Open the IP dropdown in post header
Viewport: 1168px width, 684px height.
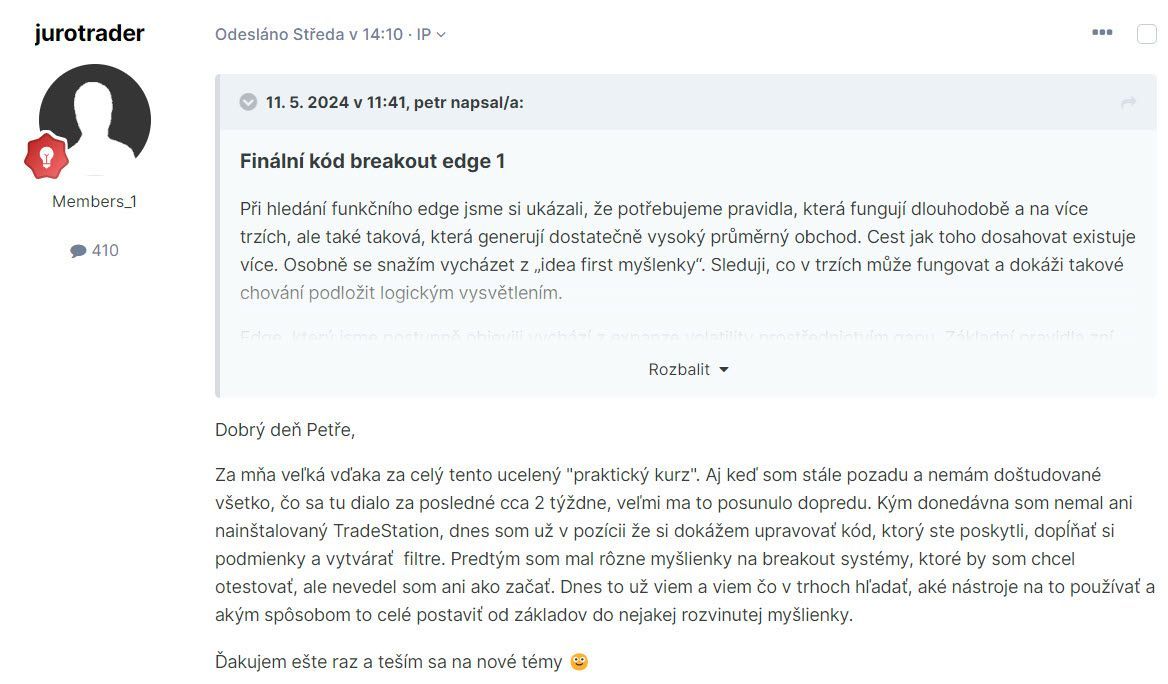(431, 34)
